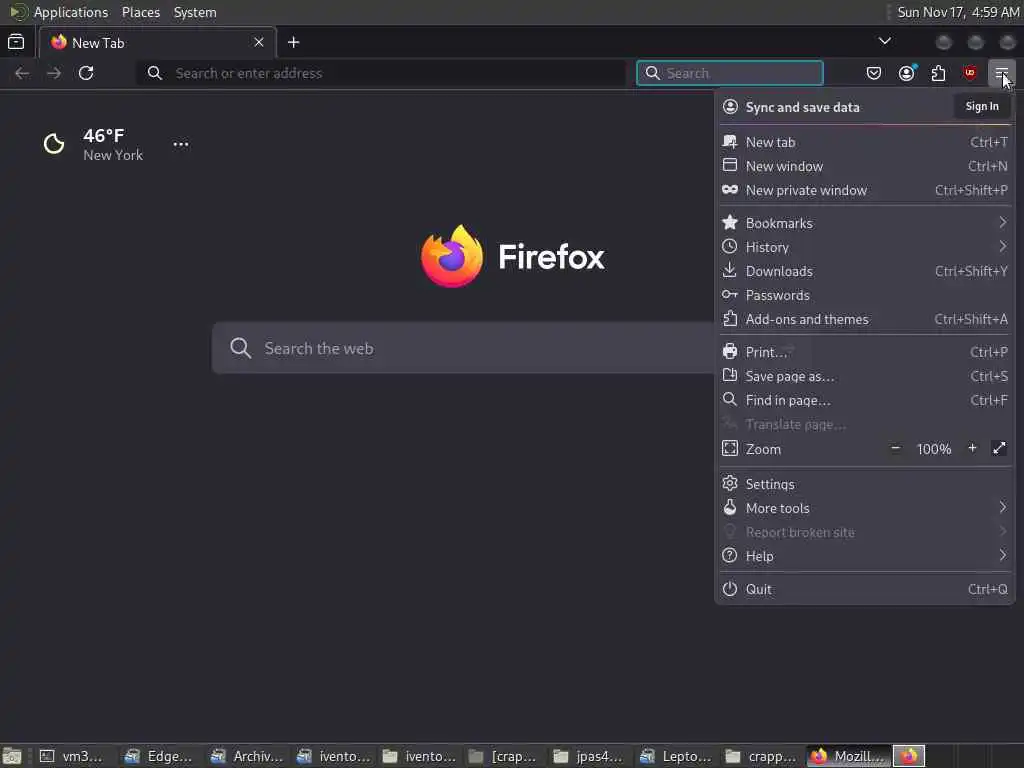The width and height of the screenshot is (1024, 768).
Task: Quit Firefox from the menu
Action: click(x=865, y=589)
